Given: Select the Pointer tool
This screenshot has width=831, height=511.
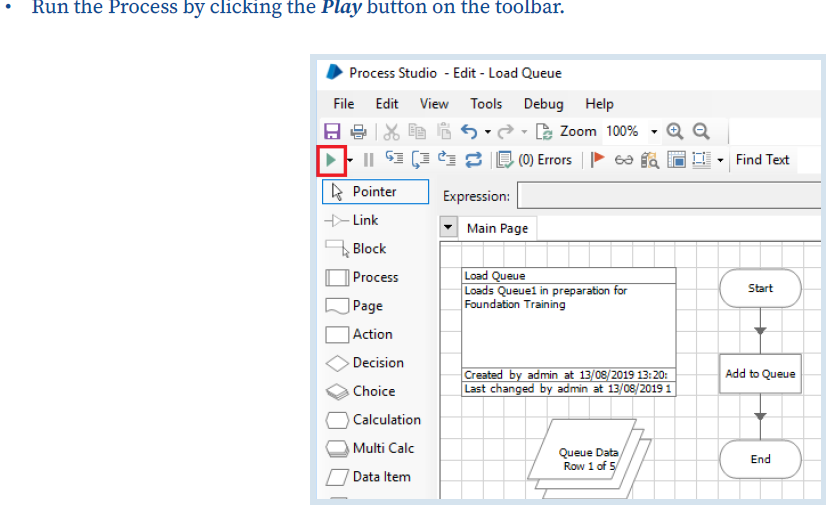Looking at the screenshot, I should [x=375, y=191].
